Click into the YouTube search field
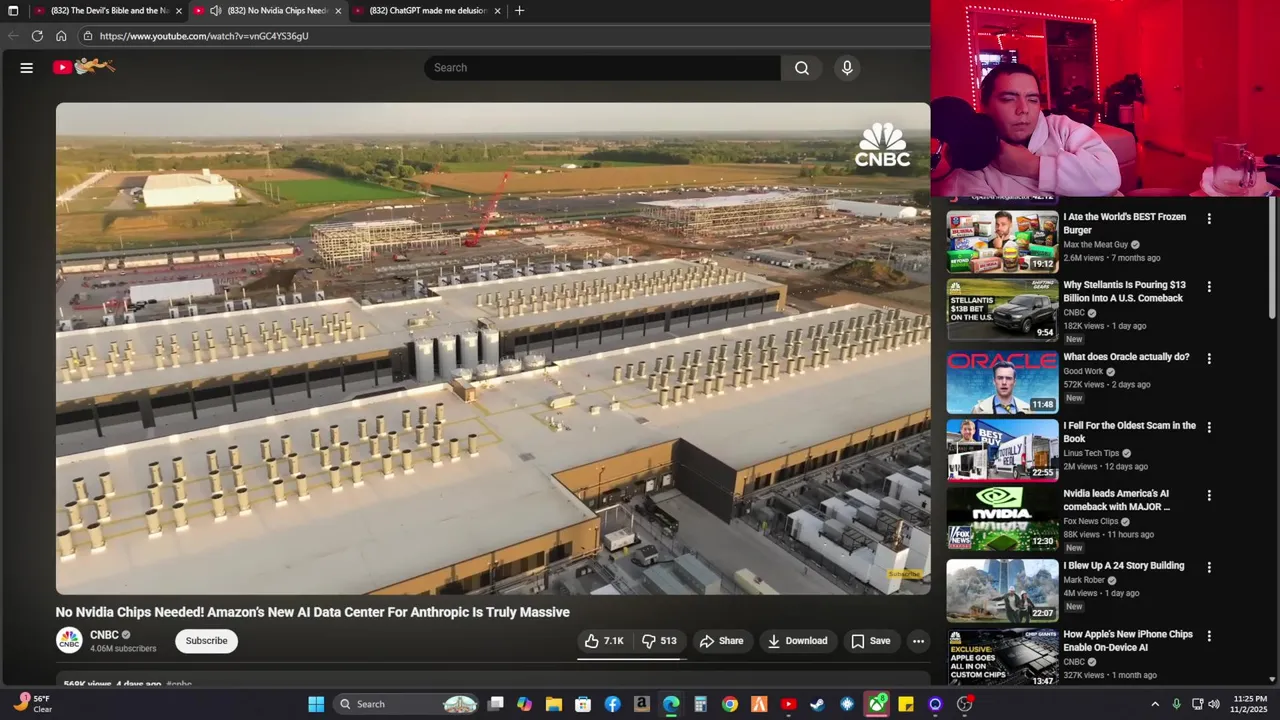1280x720 pixels. click(603, 68)
